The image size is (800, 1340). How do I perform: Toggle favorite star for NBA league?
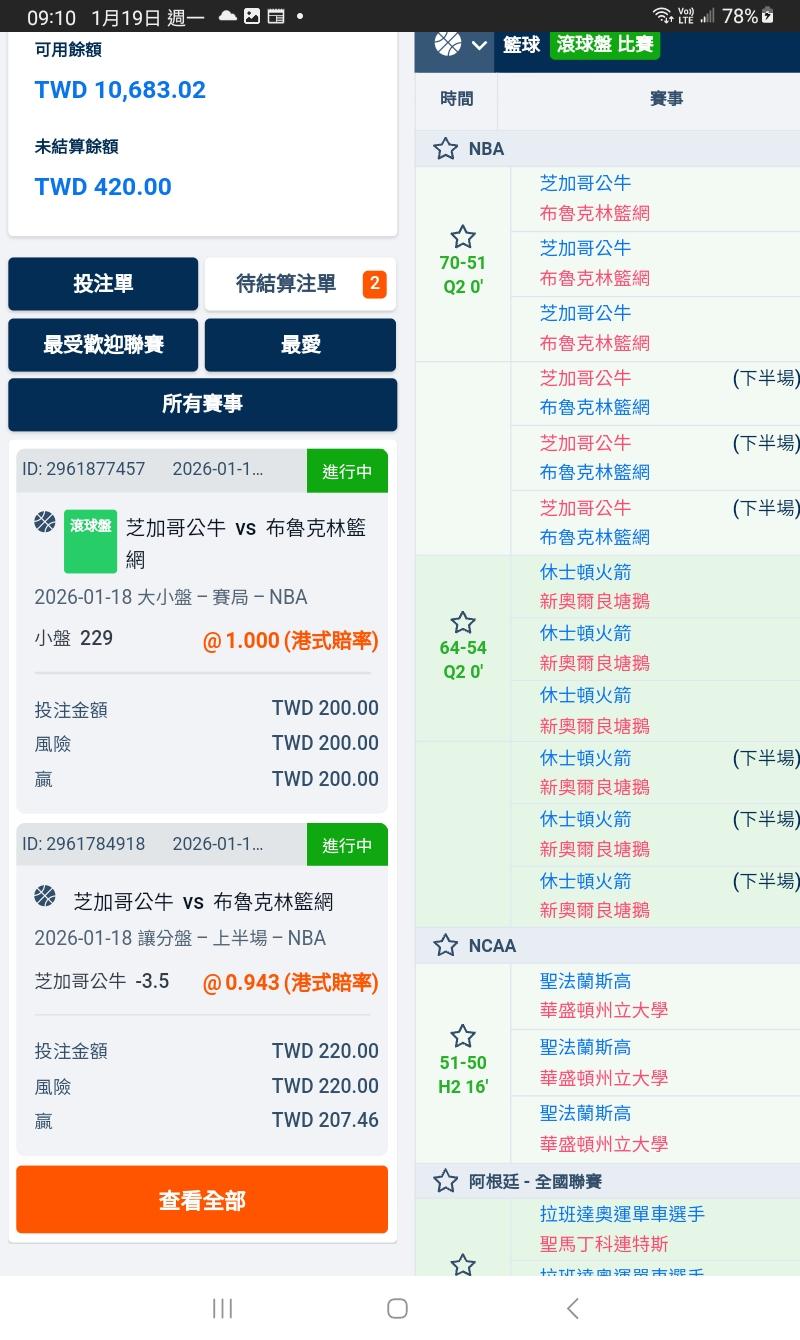(x=445, y=149)
